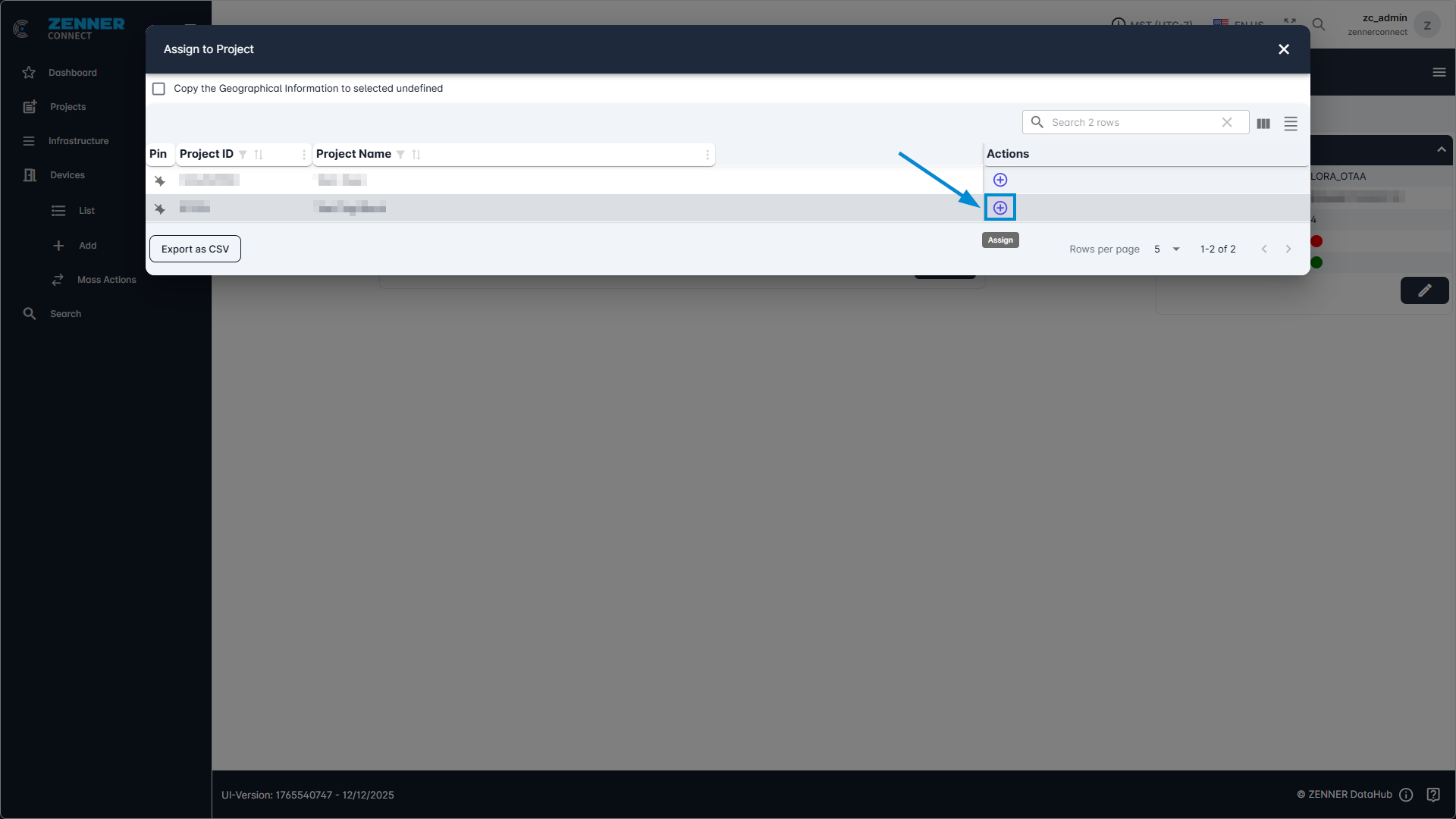Open Mass Actions in sidebar
1456x819 pixels.
pos(106,280)
